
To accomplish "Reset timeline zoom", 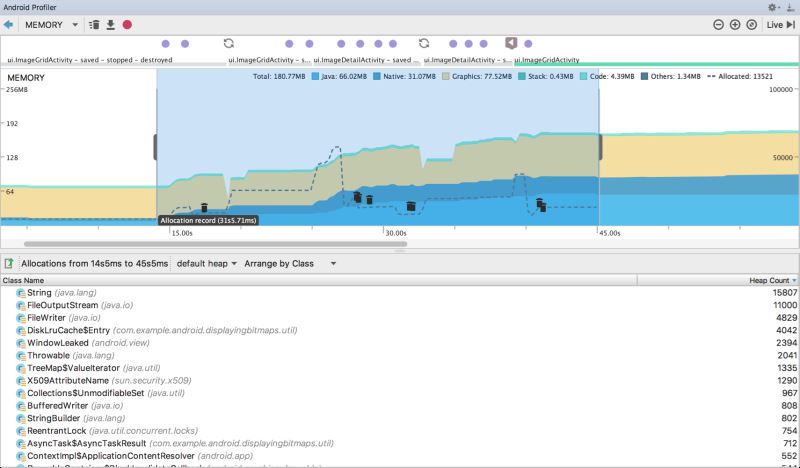I will coord(752,24).
